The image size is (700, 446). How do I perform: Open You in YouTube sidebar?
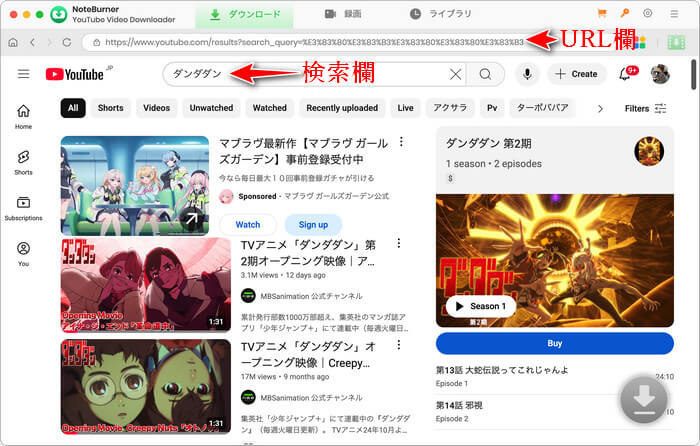[24, 254]
